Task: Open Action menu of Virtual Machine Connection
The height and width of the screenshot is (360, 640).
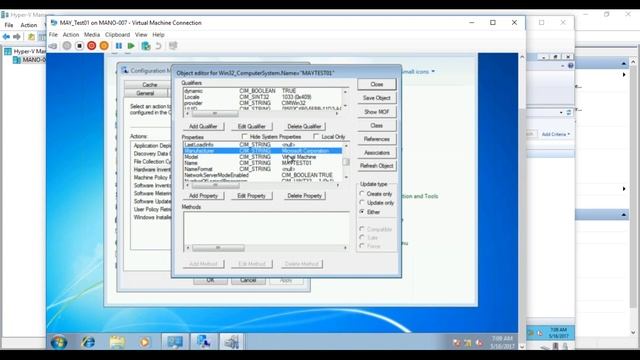Action: coord(71,35)
